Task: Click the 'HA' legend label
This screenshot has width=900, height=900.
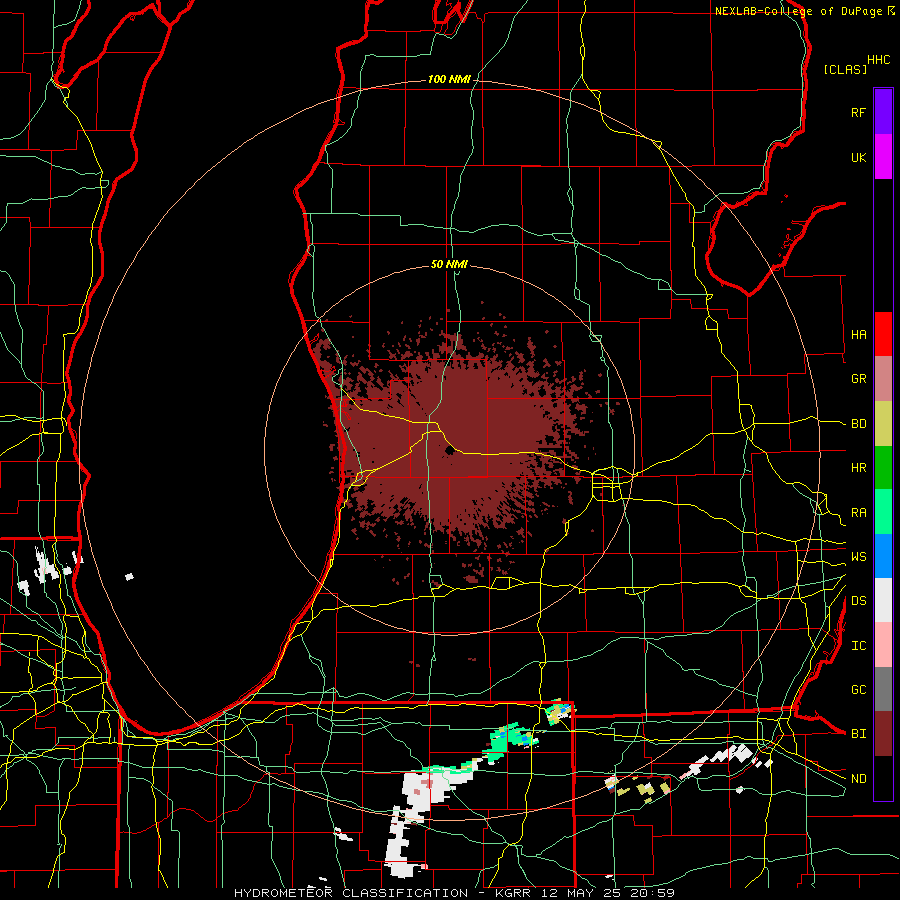Action: (858, 335)
